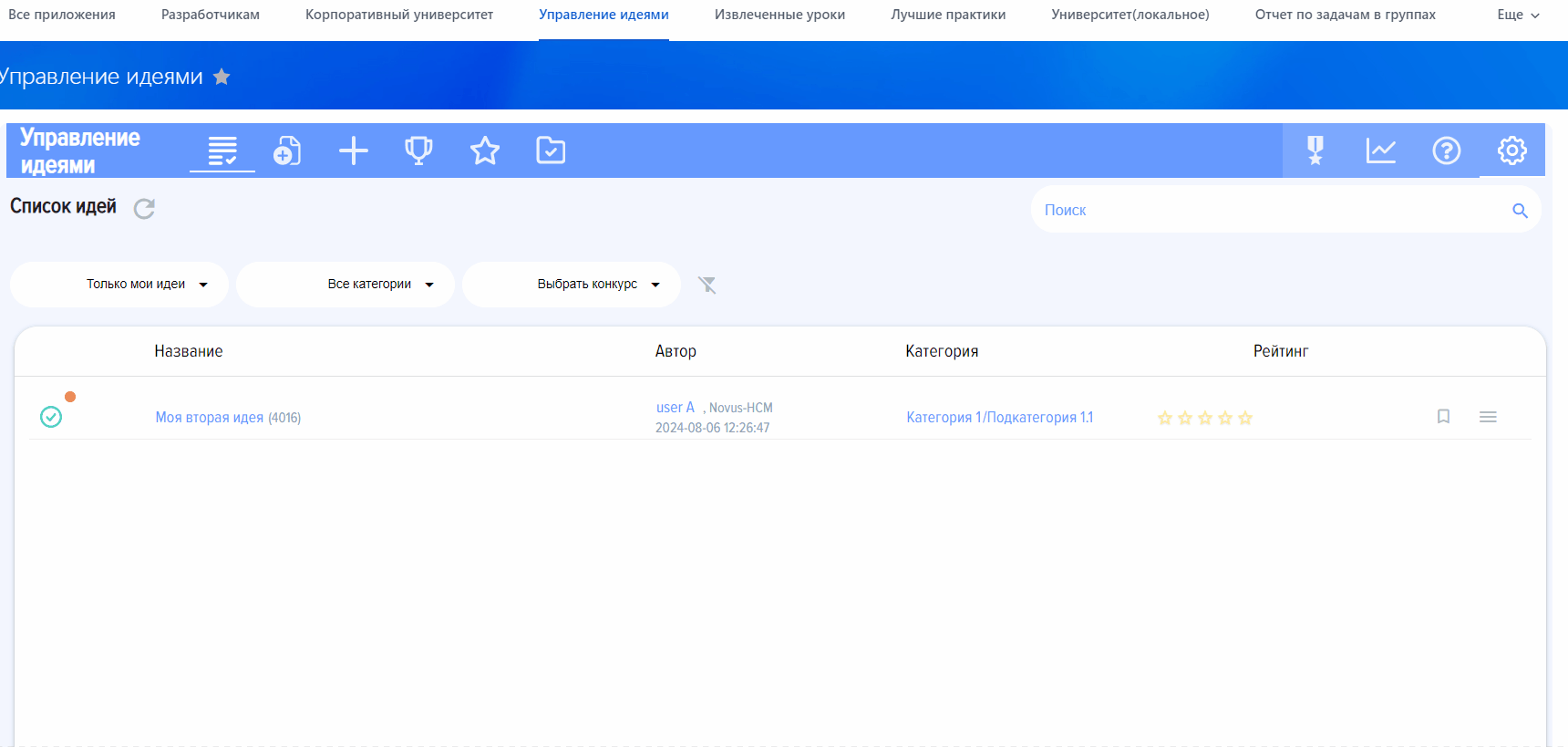The width and height of the screenshot is (1568, 747).
Task: Open the medal awards icon
Action: pyautogui.click(x=1315, y=150)
